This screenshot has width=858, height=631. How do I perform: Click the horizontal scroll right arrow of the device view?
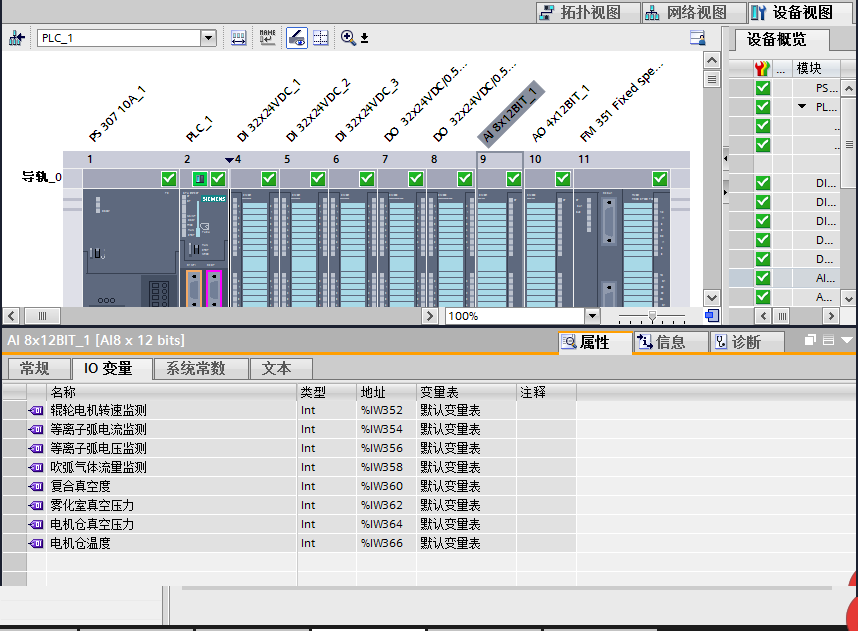pos(430,316)
